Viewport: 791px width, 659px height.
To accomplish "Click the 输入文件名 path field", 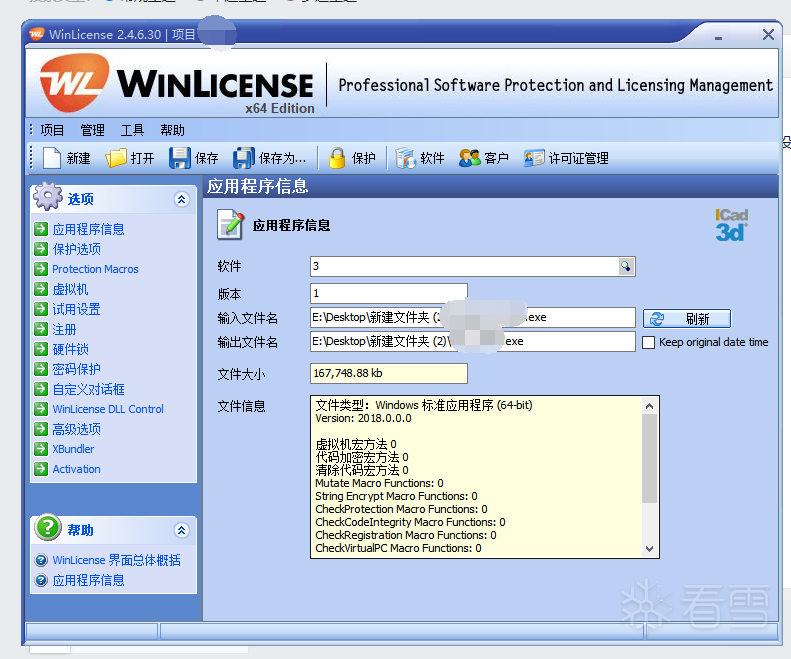I will 473,317.
